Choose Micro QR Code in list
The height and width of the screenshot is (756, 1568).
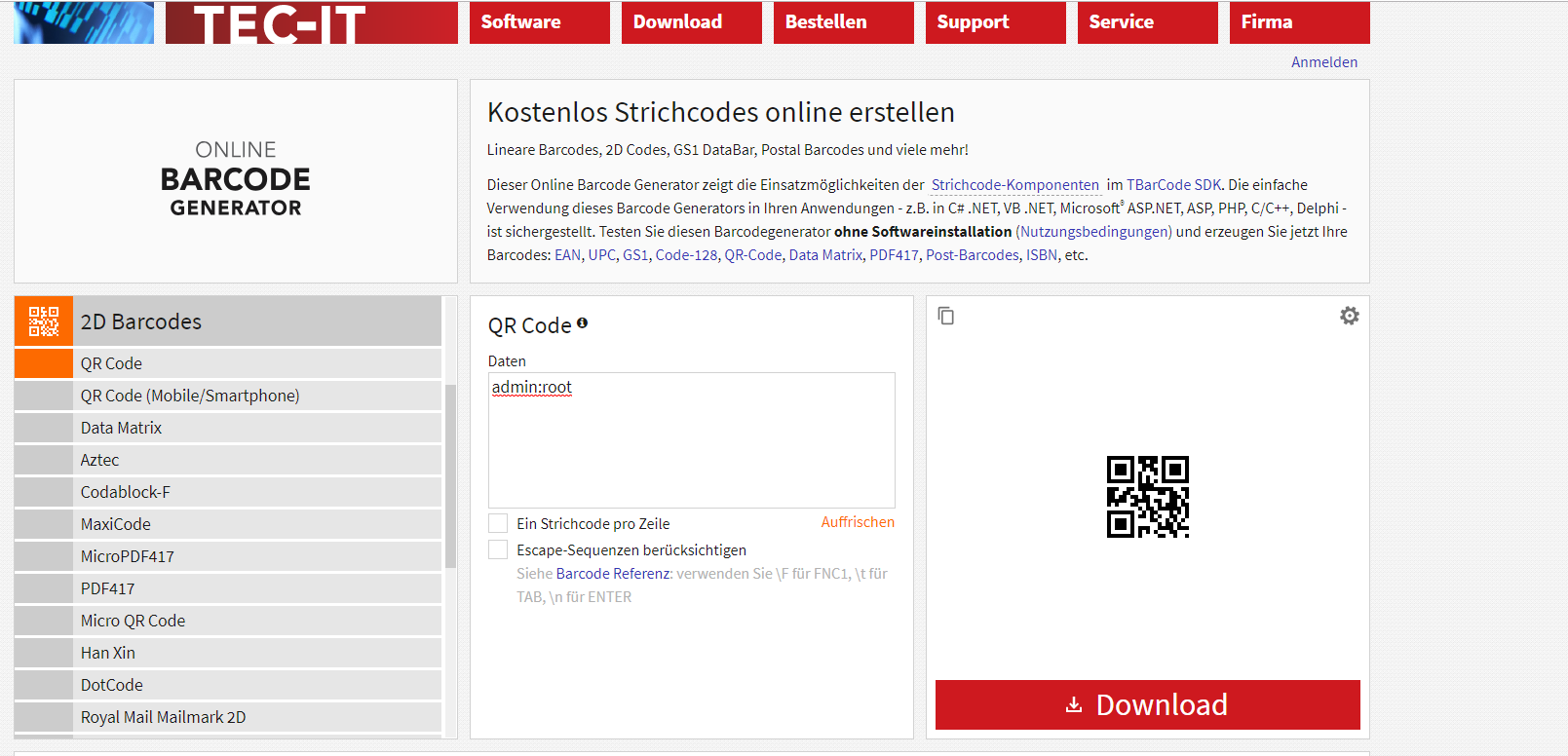(x=133, y=621)
